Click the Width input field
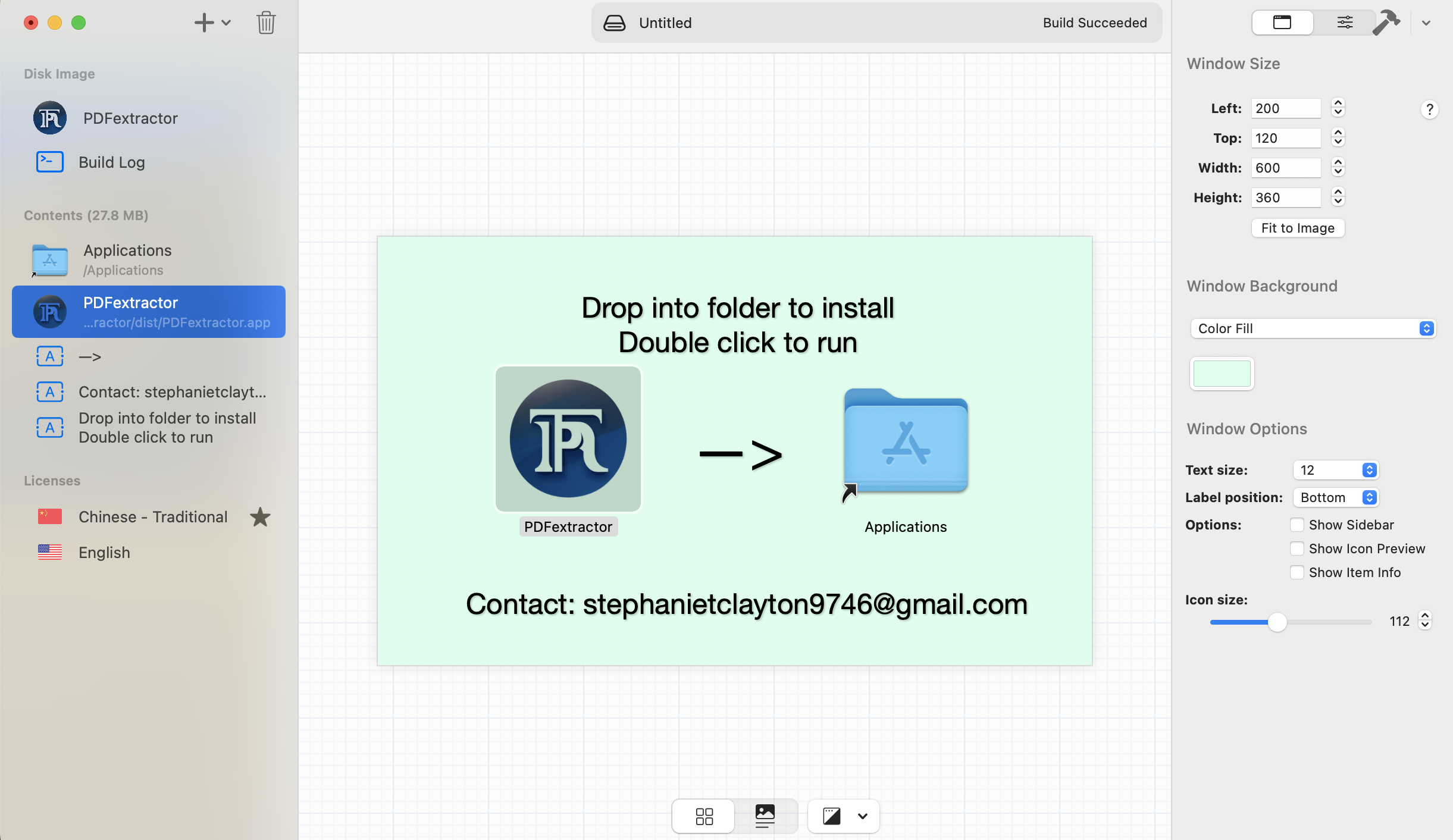This screenshot has height=840, width=1453. 1286,168
